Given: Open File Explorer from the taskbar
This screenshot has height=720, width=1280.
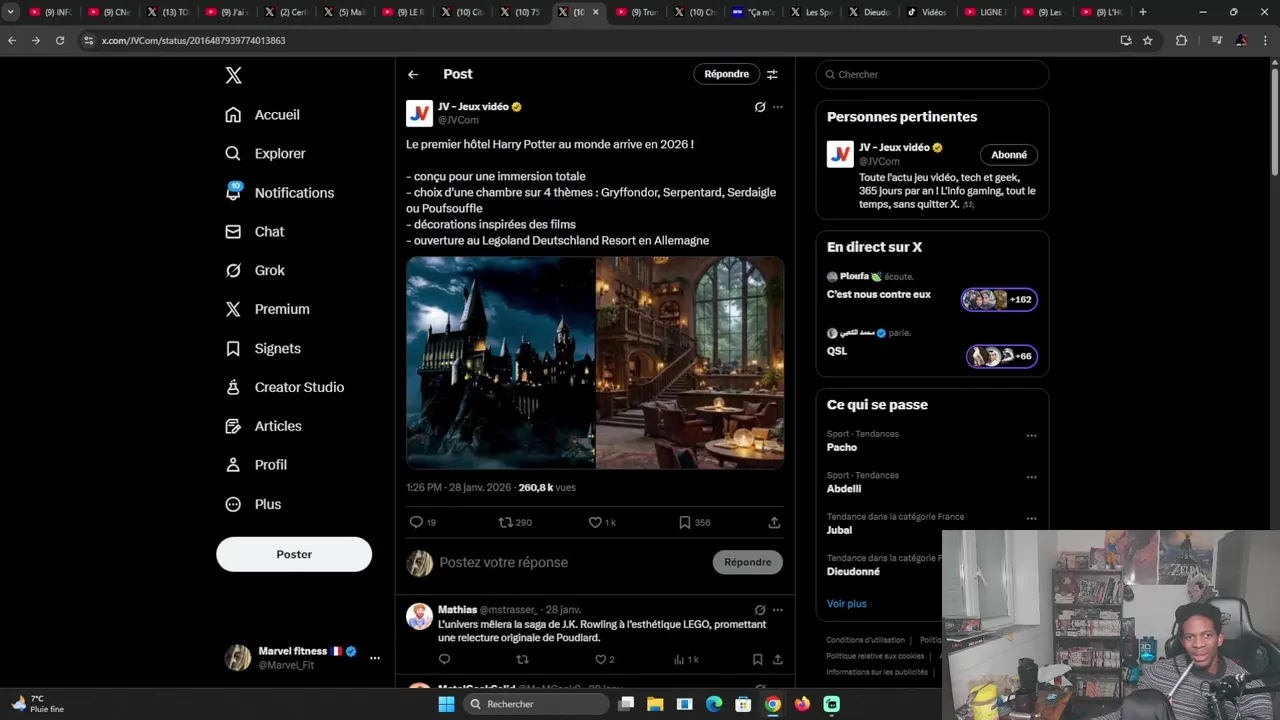Looking at the screenshot, I should coord(655,704).
